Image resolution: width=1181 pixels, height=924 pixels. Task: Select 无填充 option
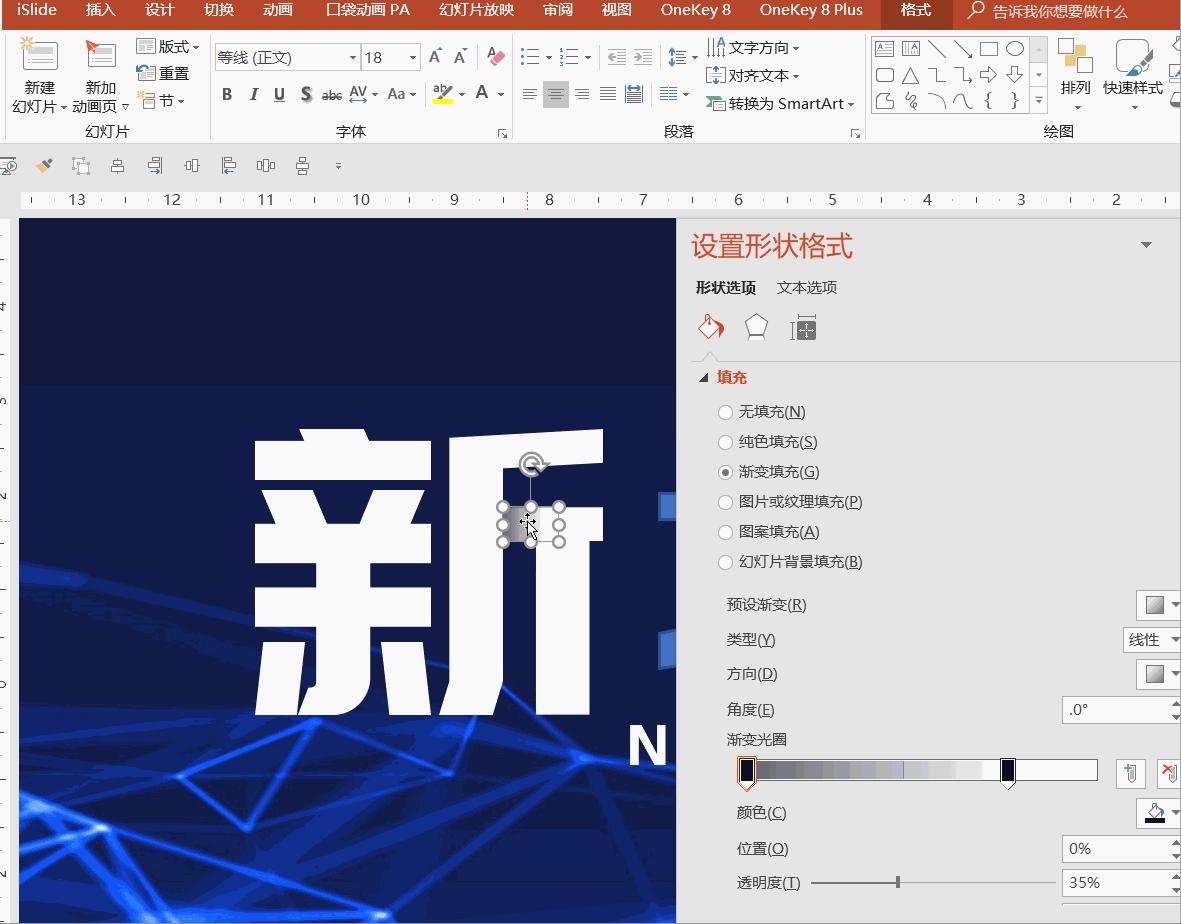(x=725, y=411)
